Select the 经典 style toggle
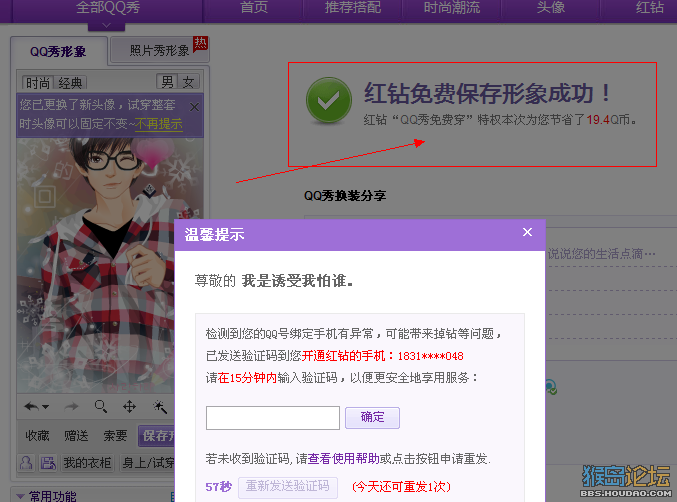Viewport: 677px width, 502px height. (70, 82)
